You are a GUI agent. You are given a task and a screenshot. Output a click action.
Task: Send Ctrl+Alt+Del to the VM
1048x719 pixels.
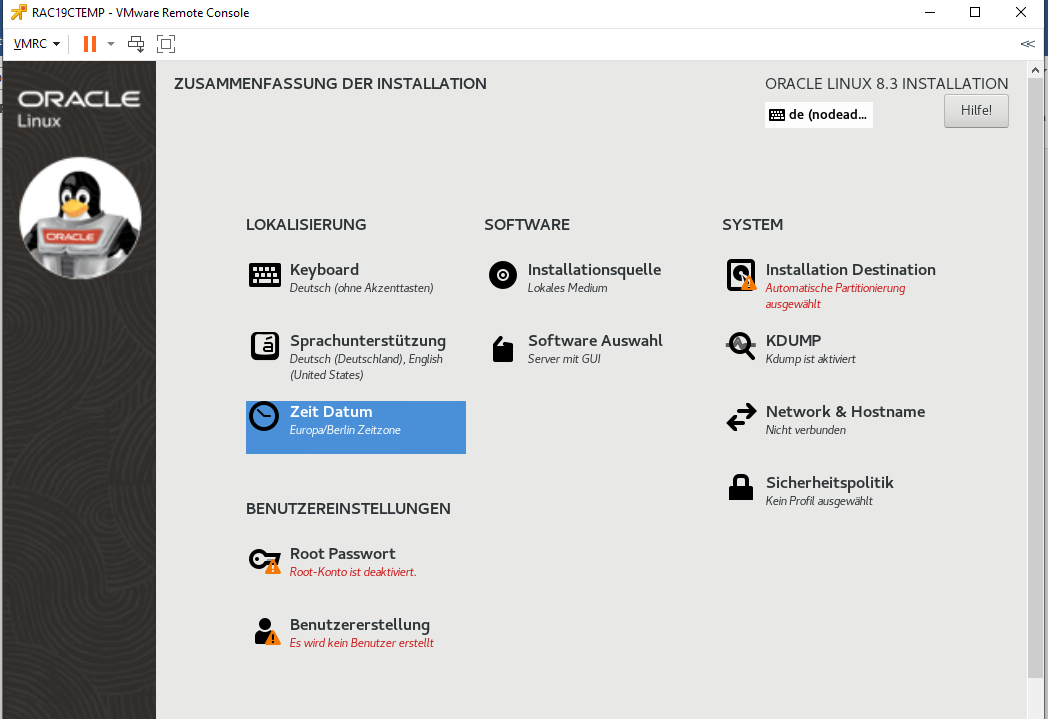[x=136, y=44]
